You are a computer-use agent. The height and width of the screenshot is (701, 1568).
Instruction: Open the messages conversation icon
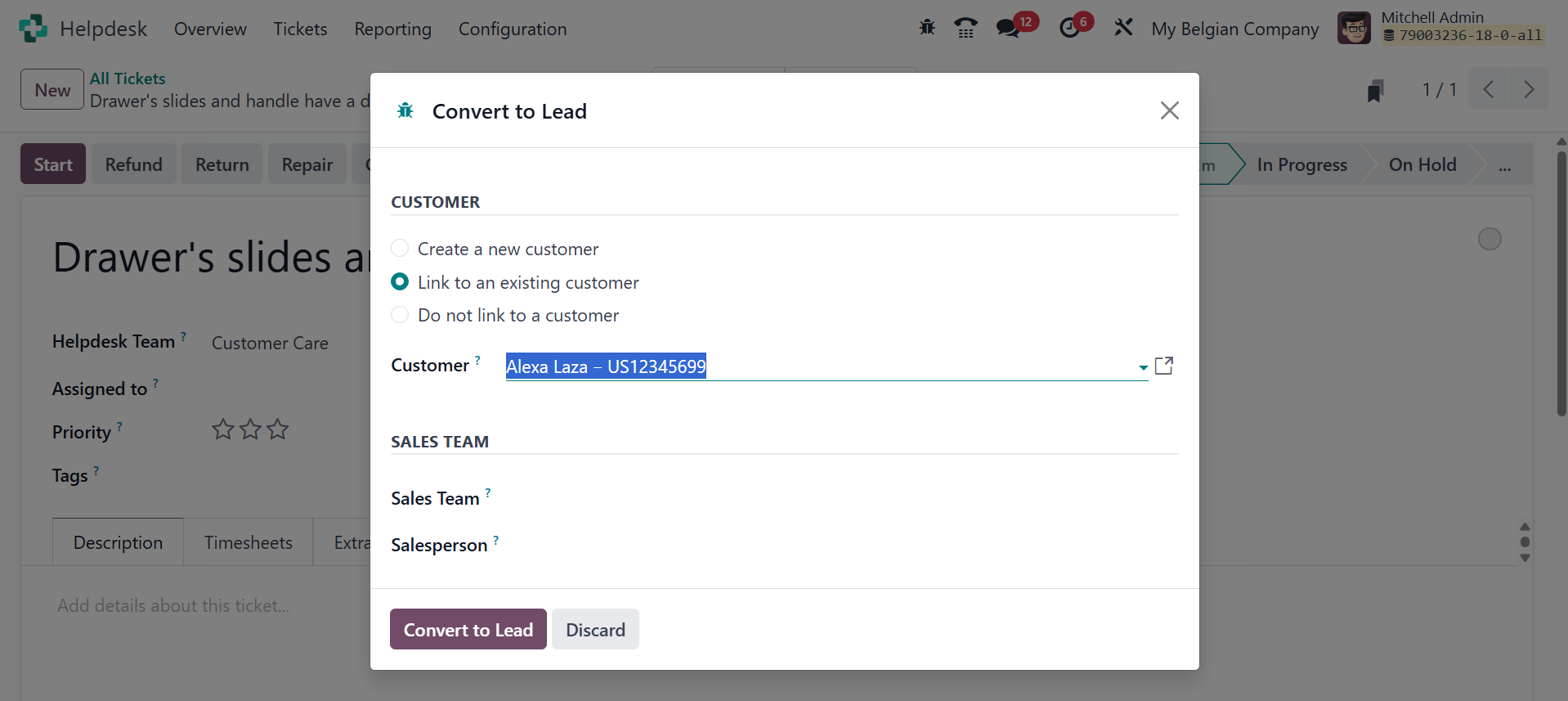click(x=1007, y=29)
